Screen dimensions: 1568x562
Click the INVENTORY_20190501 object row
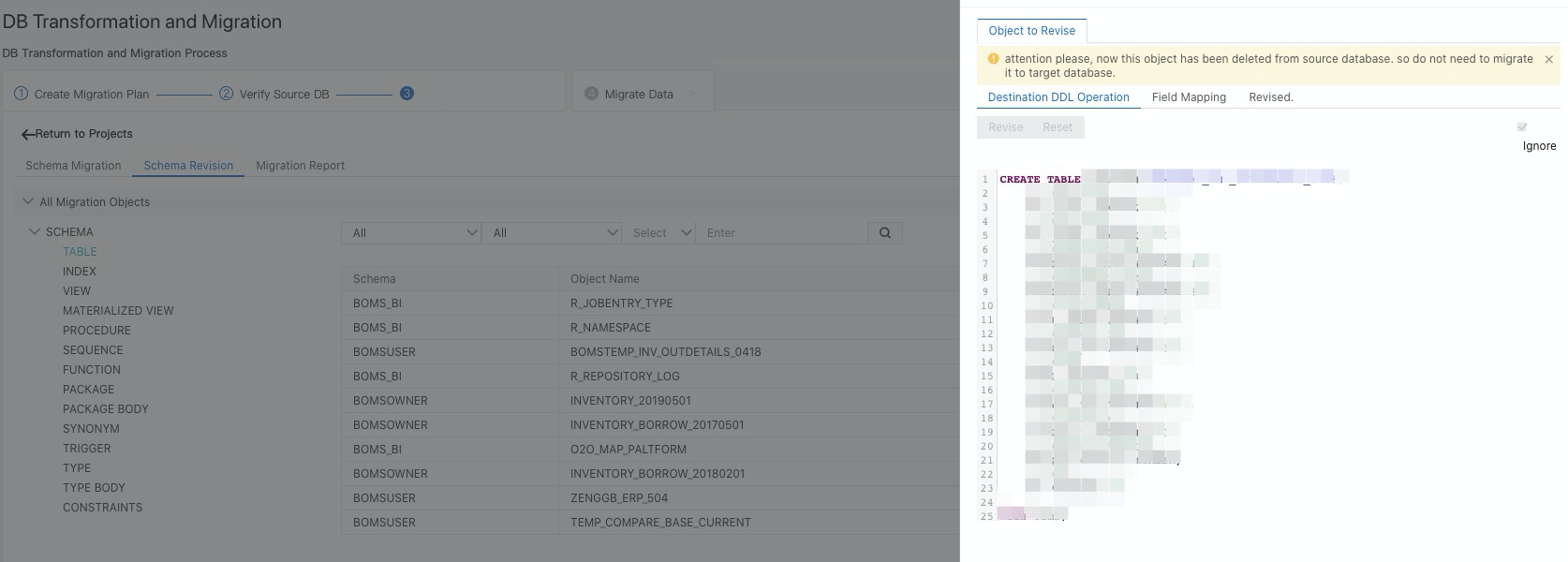pos(650,400)
